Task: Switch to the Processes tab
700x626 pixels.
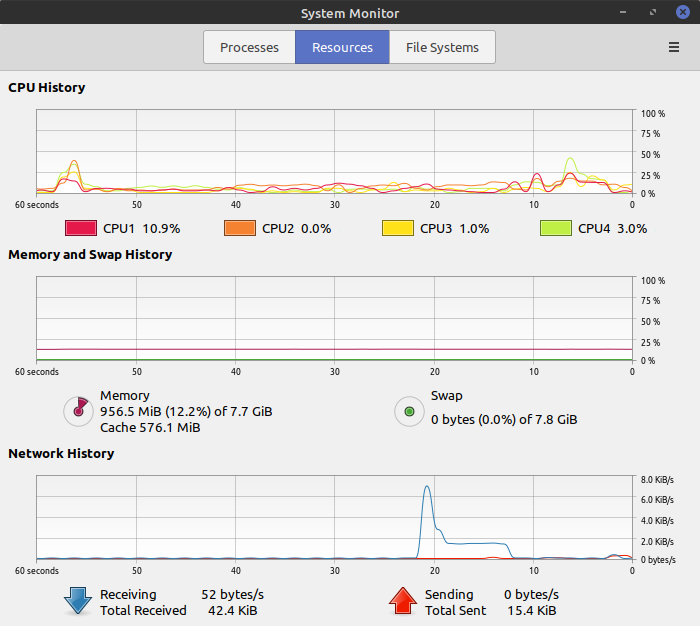Action: [249, 47]
